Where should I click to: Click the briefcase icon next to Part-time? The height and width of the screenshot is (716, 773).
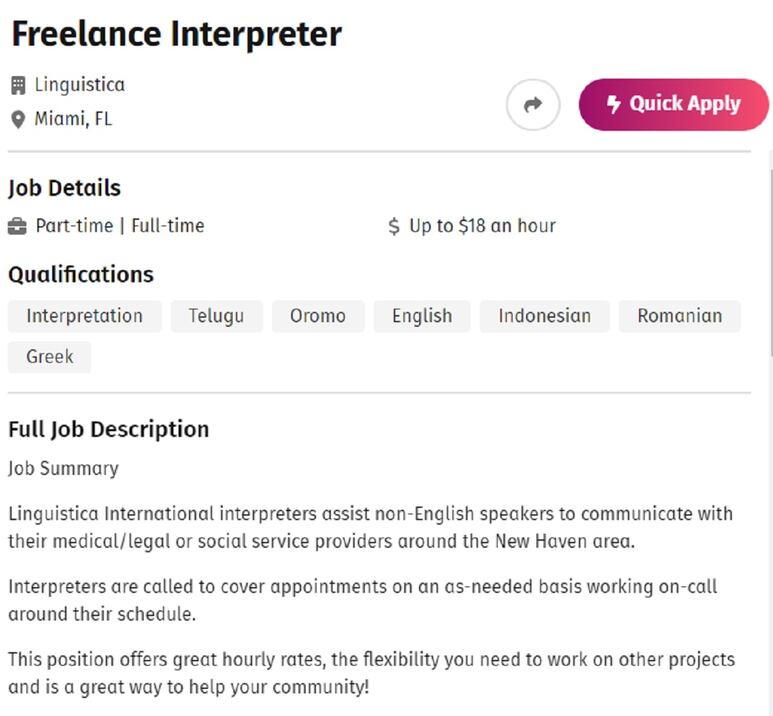(17, 226)
